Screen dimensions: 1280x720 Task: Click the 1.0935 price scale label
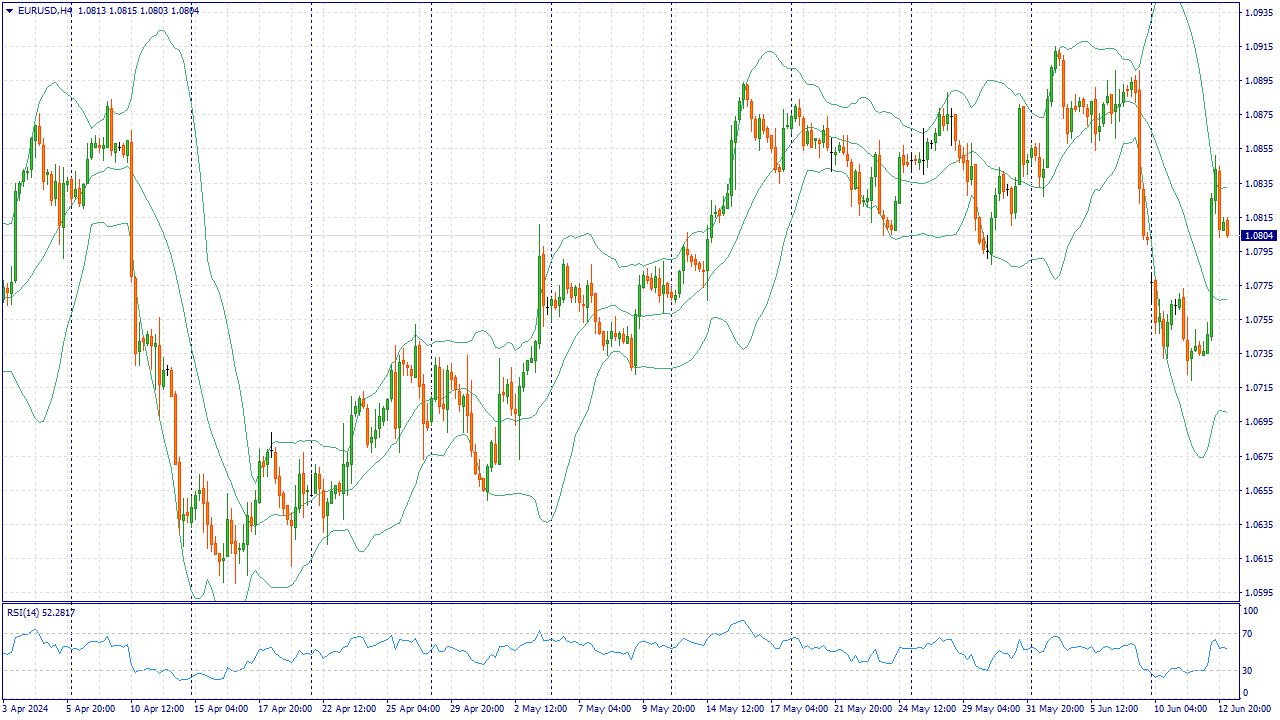(1258, 13)
